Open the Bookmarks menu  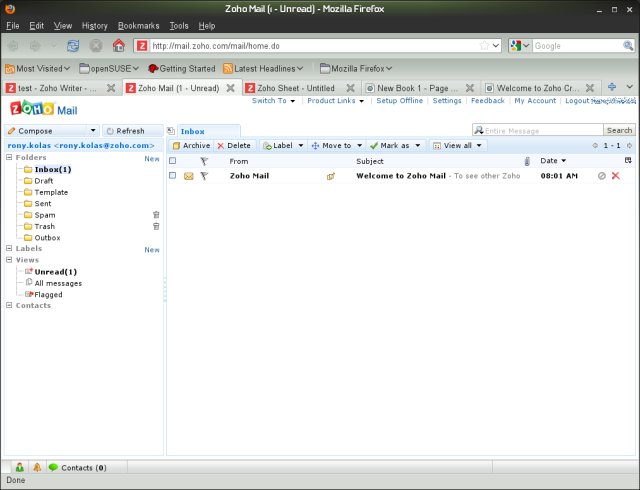138,25
